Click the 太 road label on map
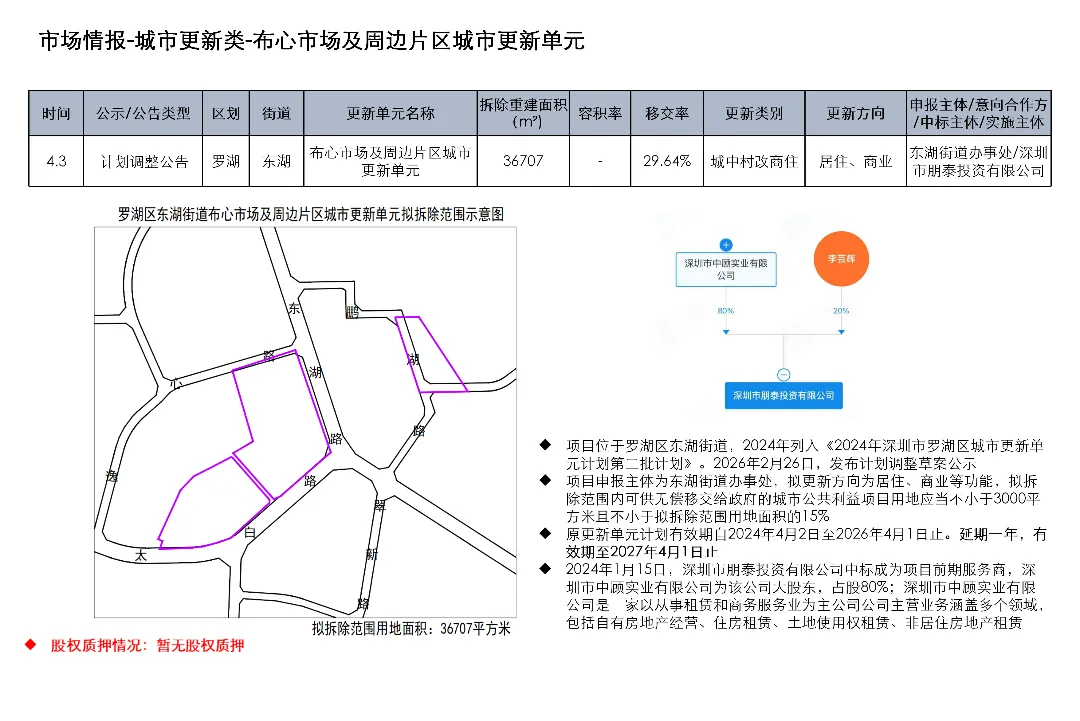The image size is (1080, 721). pos(141,555)
